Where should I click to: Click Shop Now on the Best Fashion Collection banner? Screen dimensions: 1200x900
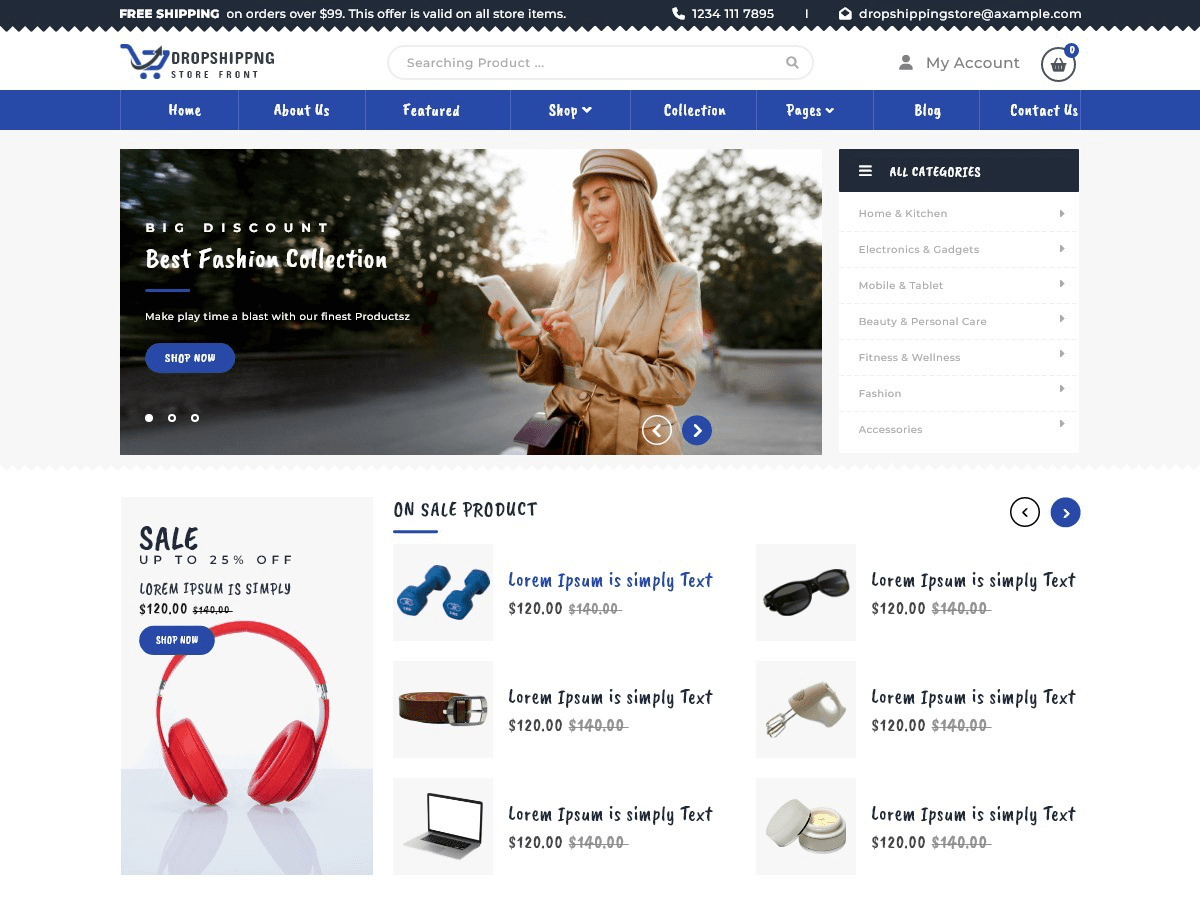[190, 357]
